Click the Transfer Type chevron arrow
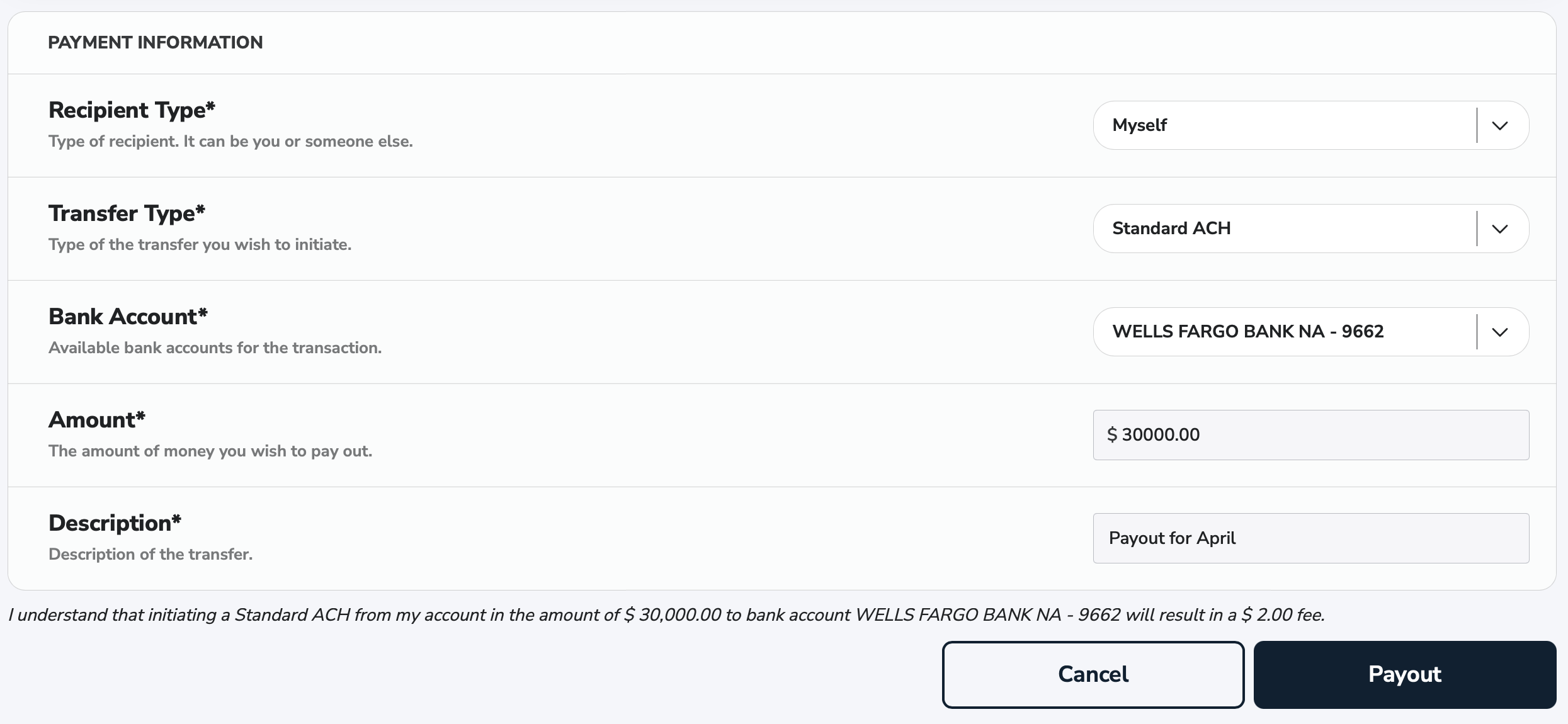1568x724 pixels. click(x=1500, y=229)
